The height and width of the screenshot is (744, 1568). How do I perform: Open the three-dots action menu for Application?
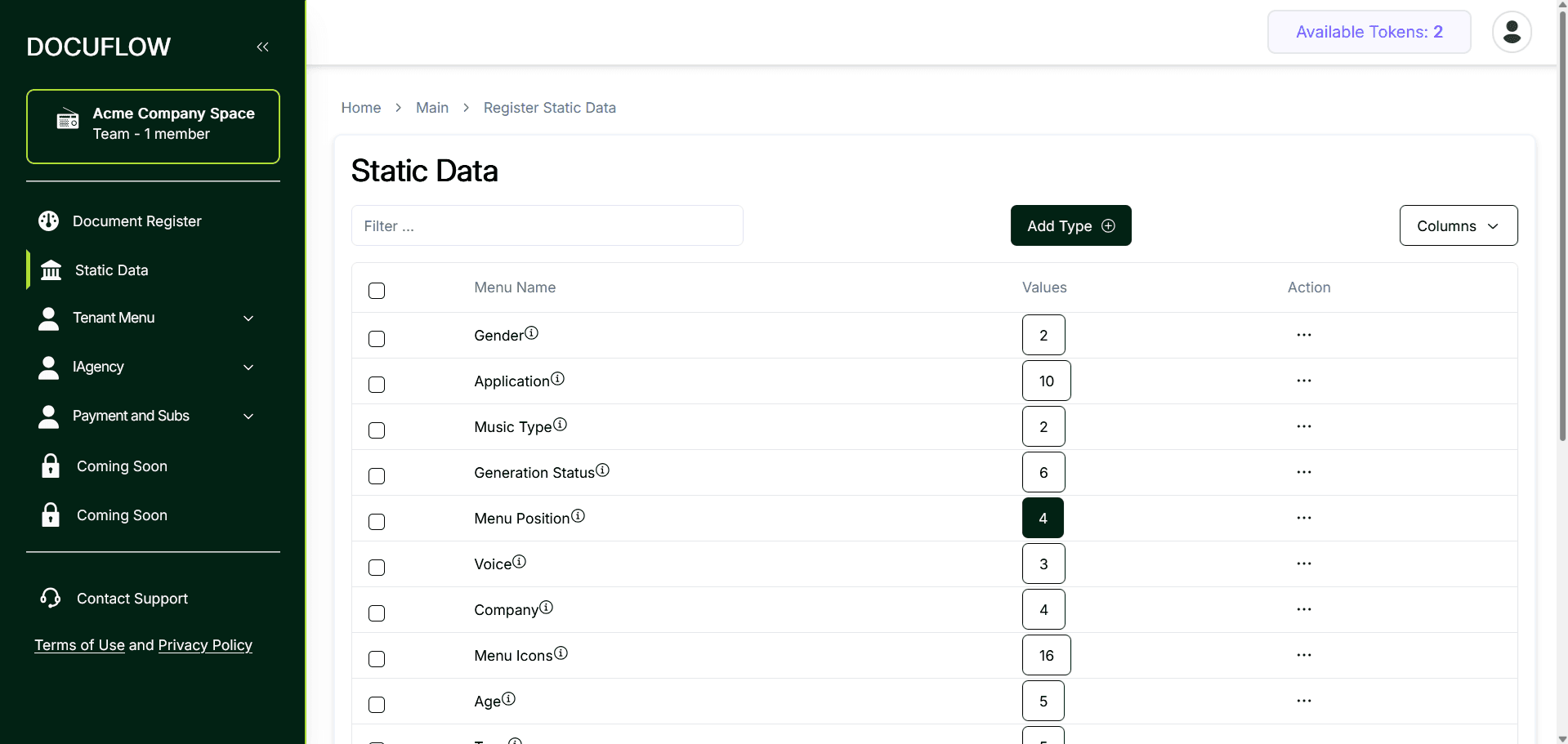pos(1303,381)
